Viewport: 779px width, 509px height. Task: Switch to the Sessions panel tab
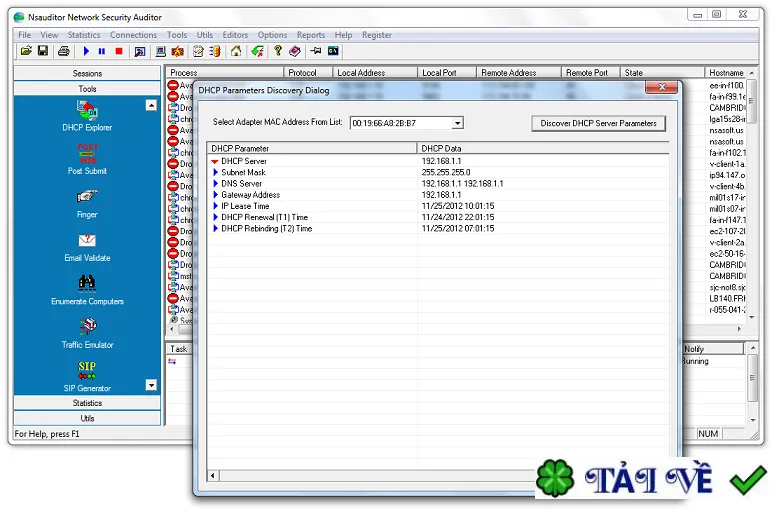87,73
